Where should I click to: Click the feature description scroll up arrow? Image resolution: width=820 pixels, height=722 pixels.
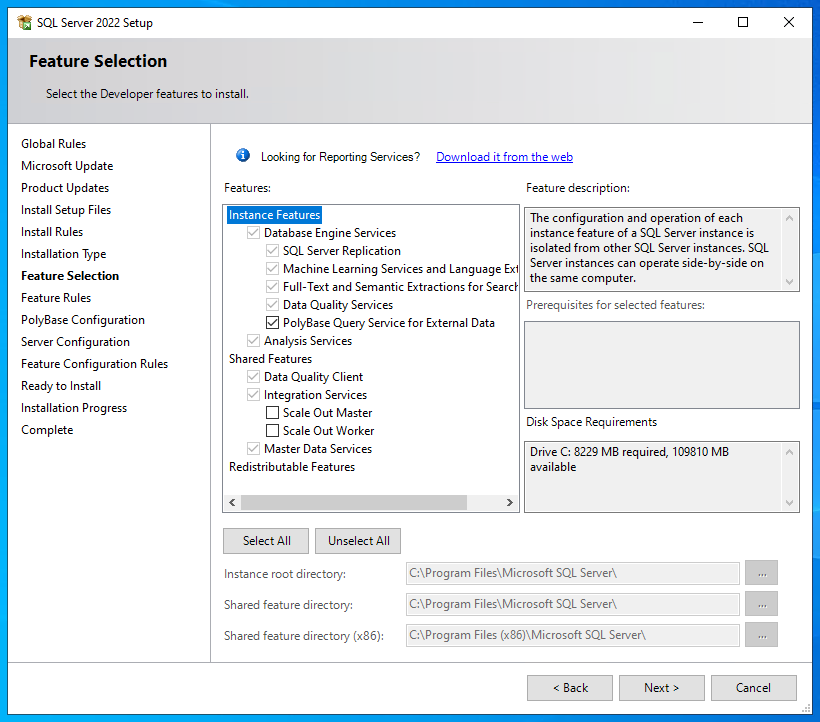790,218
